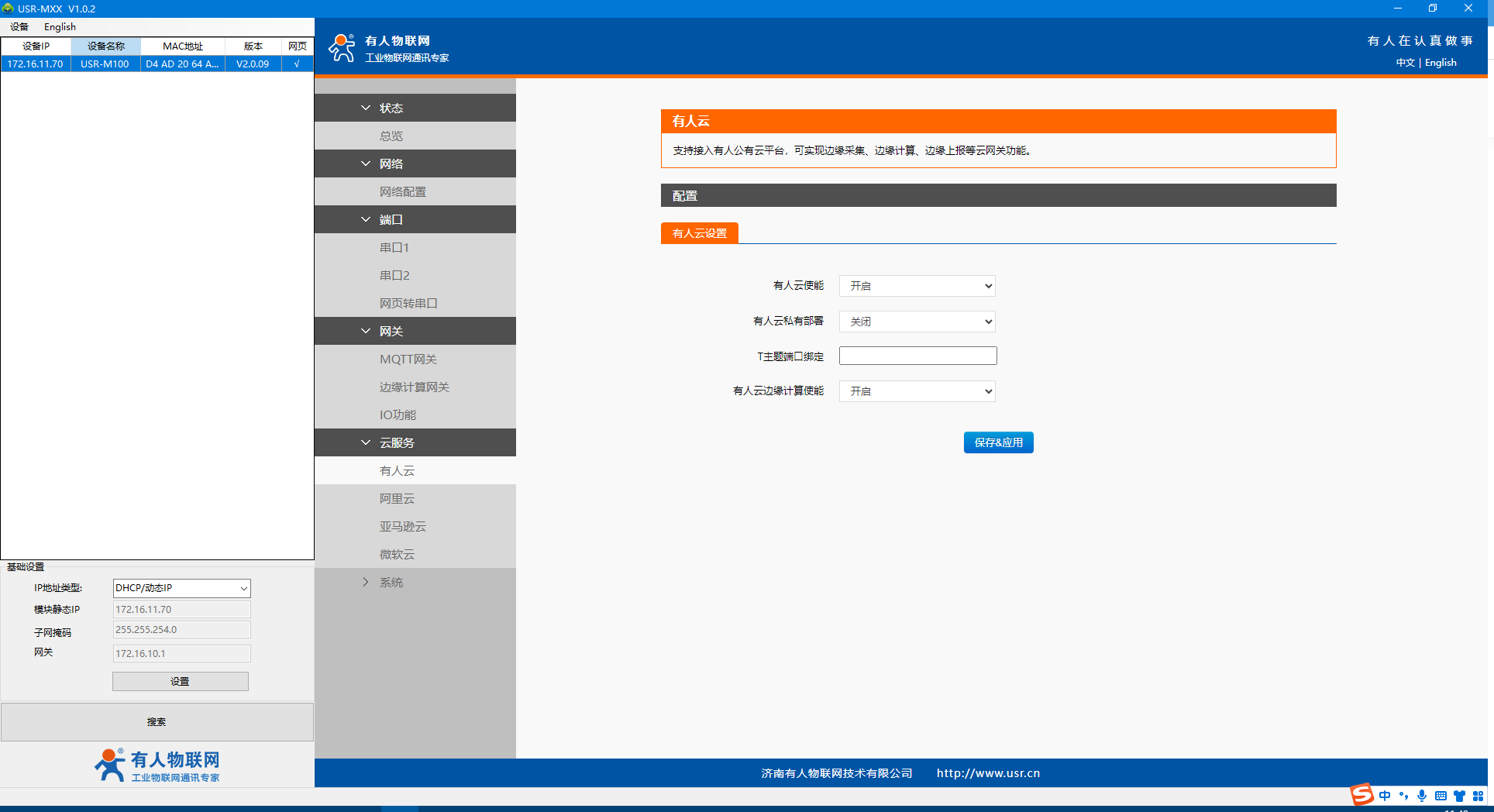This screenshot has height=812, width=1494.
Task: Click the USR IoT logo in header
Action: pyautogui.click(x=342, y=47)
